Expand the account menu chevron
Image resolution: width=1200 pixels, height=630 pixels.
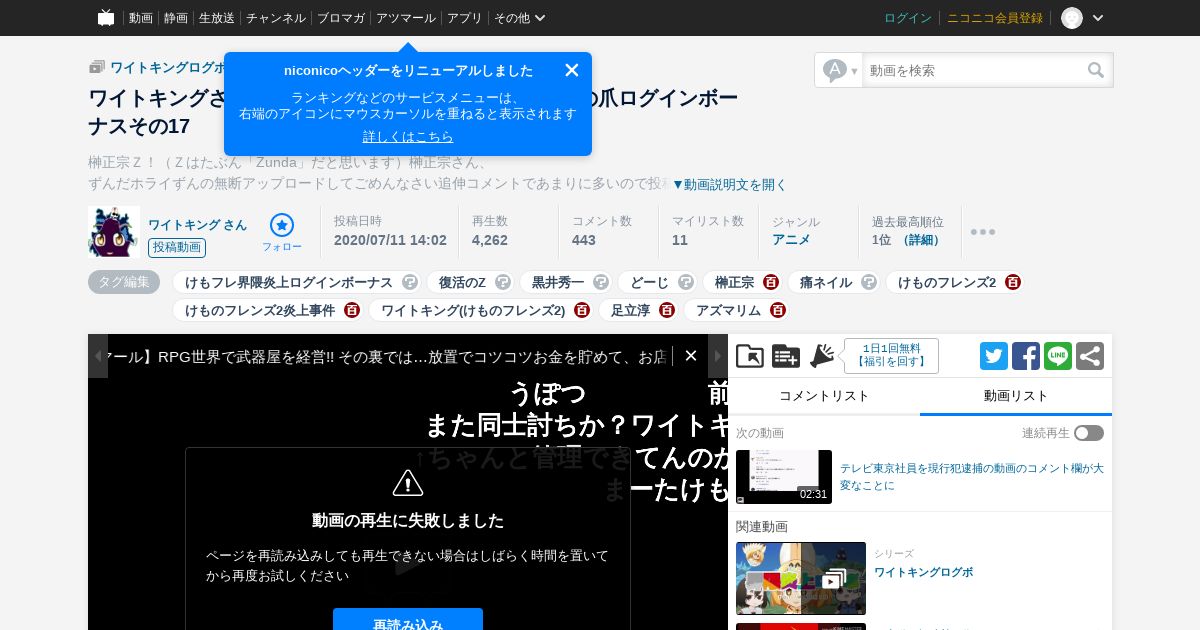pos(1098,18)
